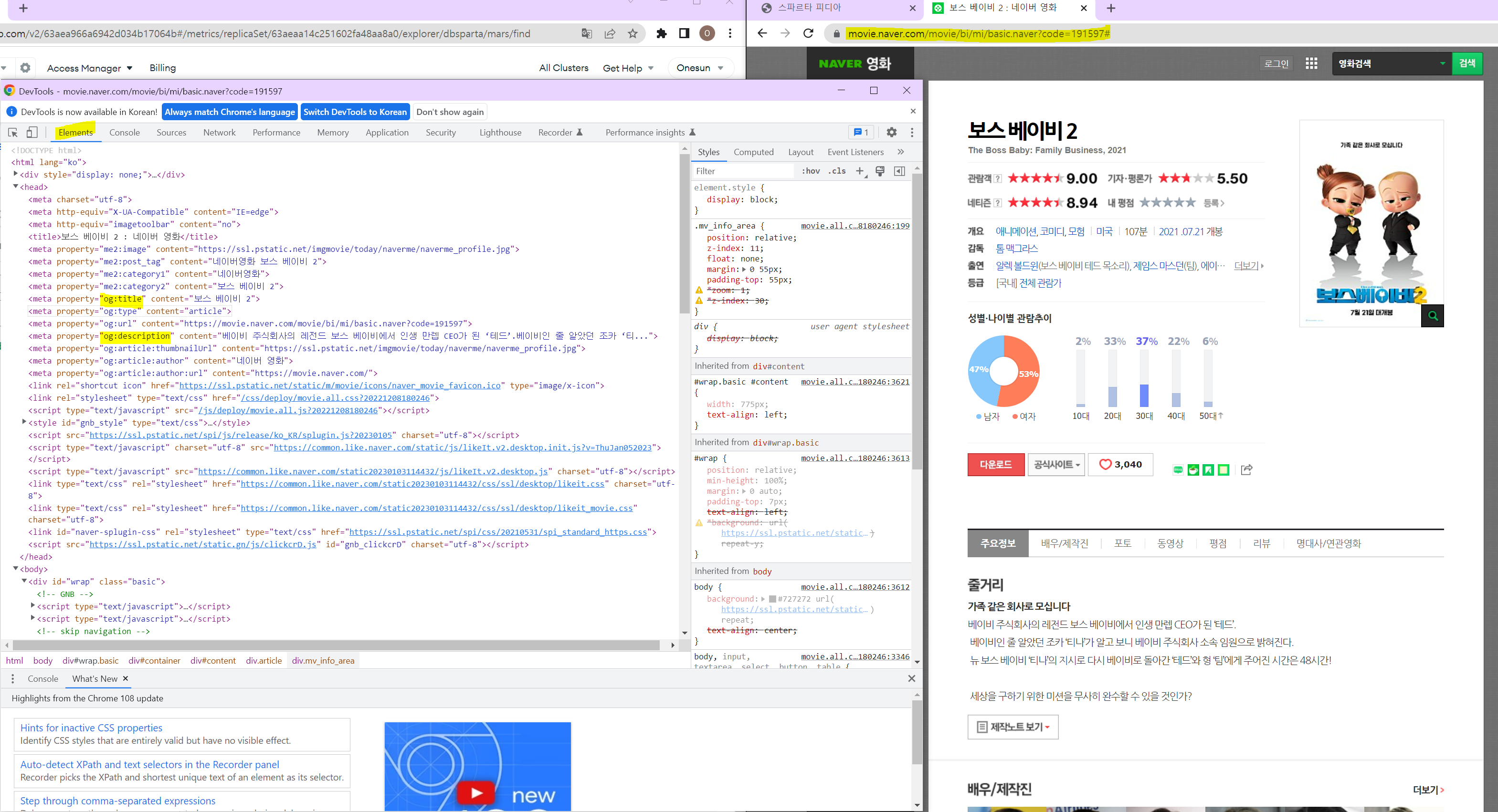This screenshot has width=1498, height=812.
Task: Click the share page icon in Atlas window
Action: point(610,34)
